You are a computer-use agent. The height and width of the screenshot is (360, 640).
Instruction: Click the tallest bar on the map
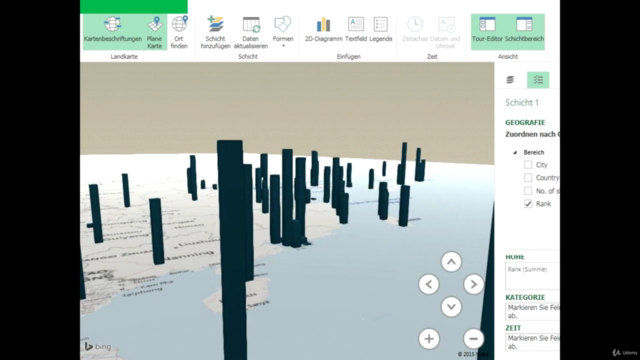tap(232, 249)
